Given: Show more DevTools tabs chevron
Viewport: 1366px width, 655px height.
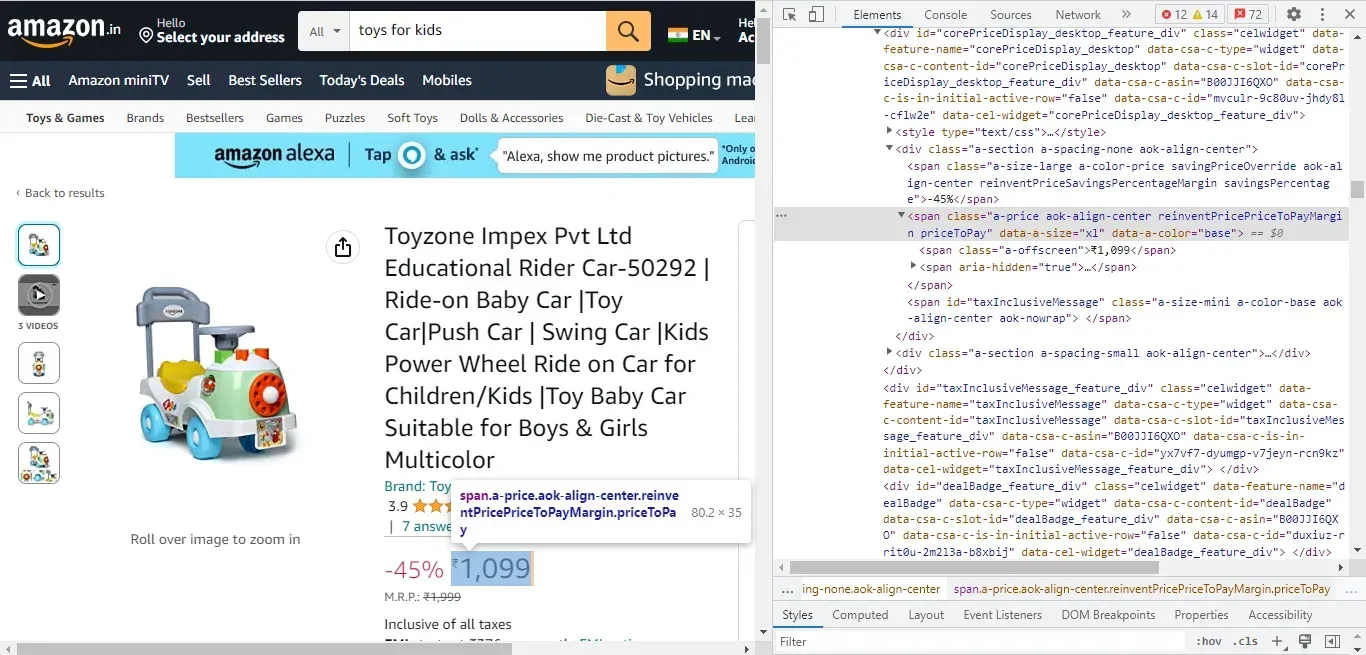Looking at the screenshot, I should pyautogui.click(x=1126, y=14).
